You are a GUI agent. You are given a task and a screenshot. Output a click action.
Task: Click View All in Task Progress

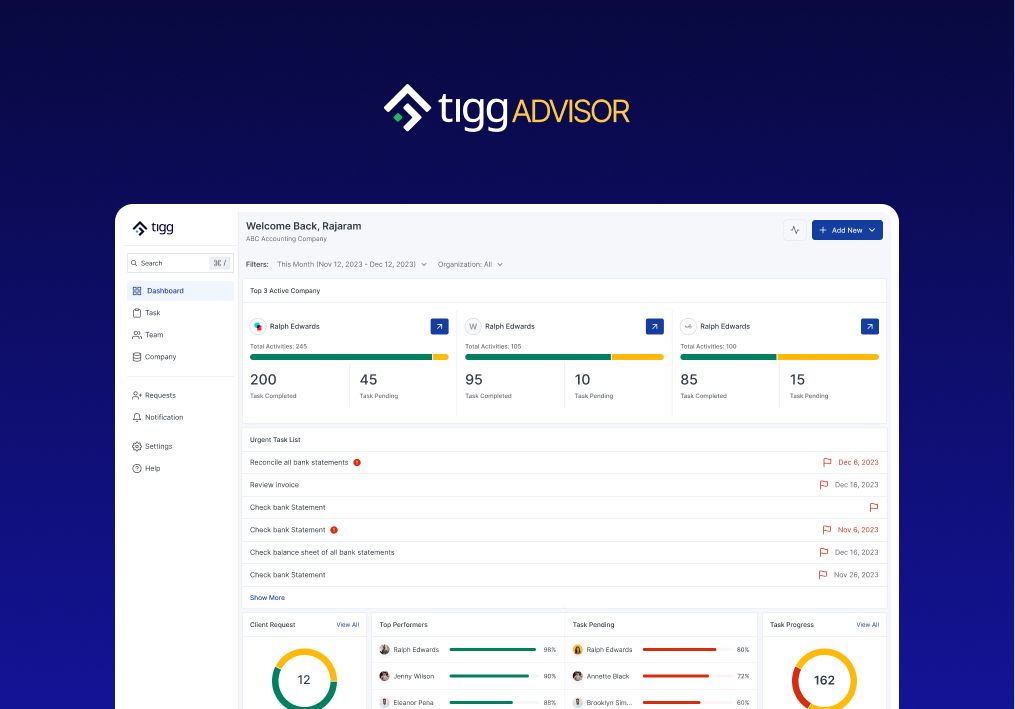867,625
